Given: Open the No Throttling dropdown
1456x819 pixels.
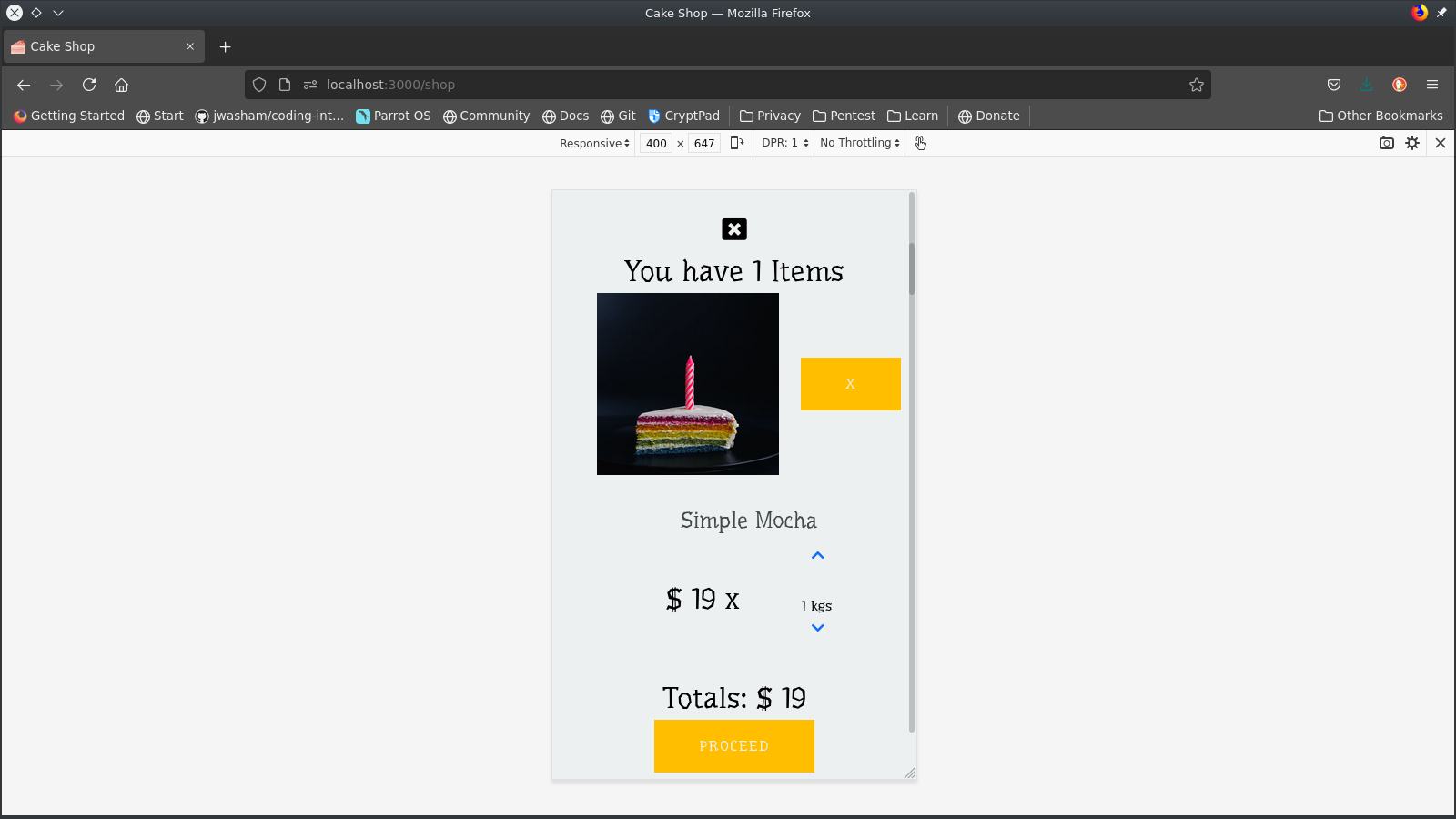Looking at the screenshot, I should [x=857, y=143].
